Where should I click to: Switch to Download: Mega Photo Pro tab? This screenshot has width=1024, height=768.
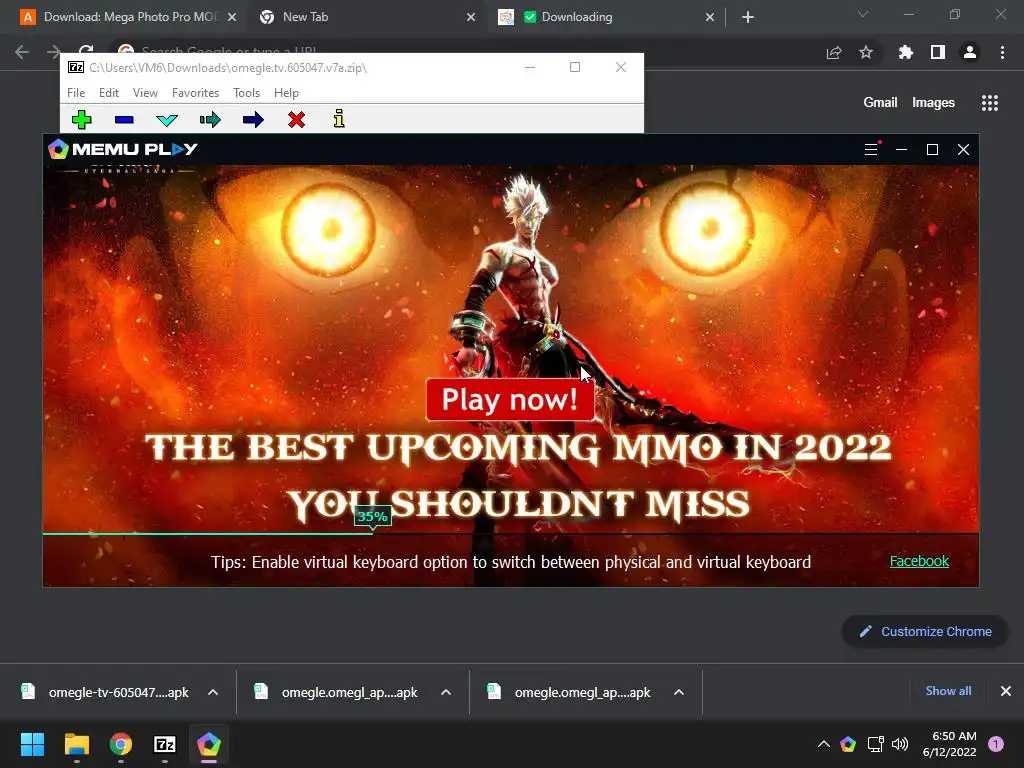click(x=130, y=17)
